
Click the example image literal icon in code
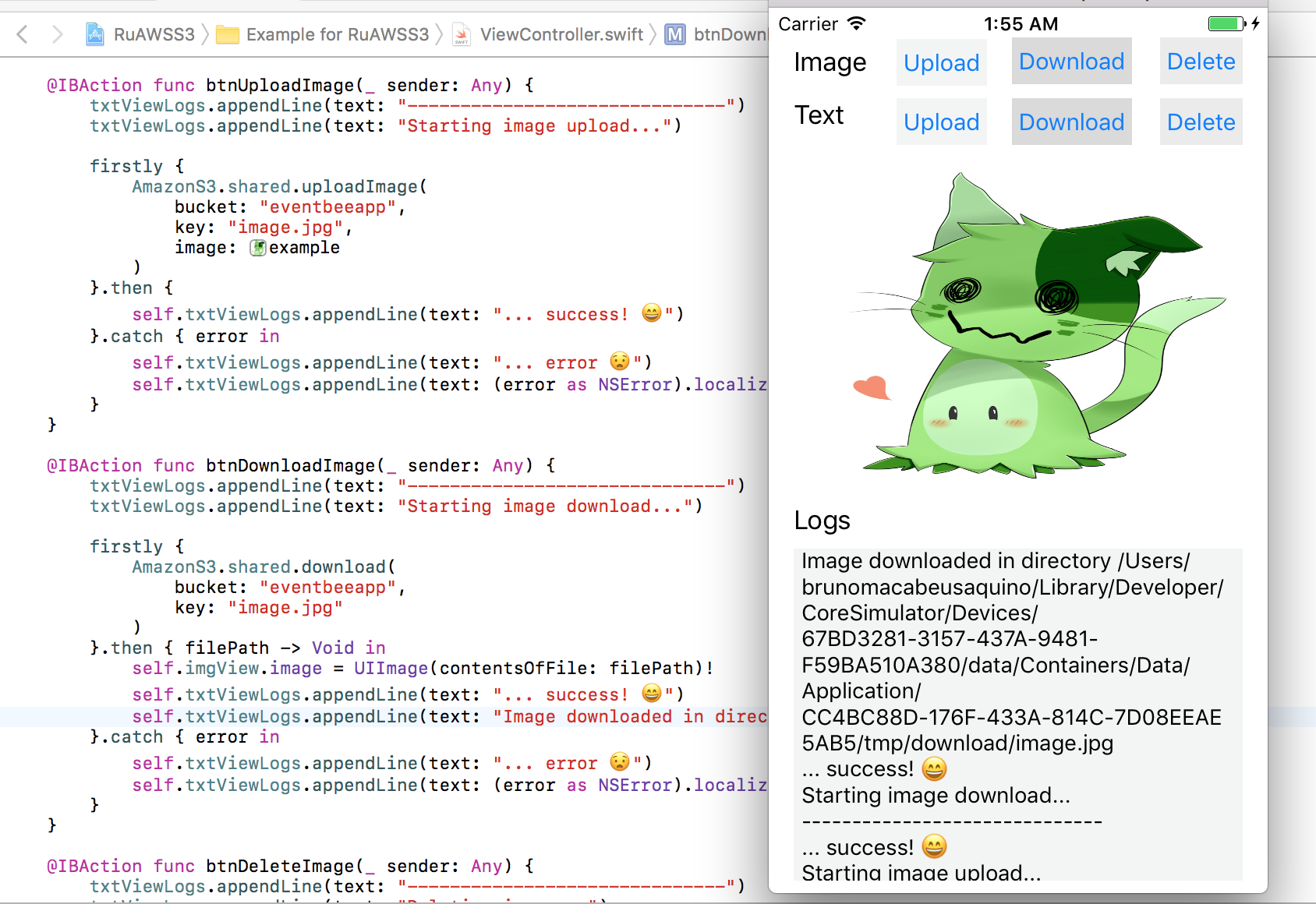(x=257, y=248)
